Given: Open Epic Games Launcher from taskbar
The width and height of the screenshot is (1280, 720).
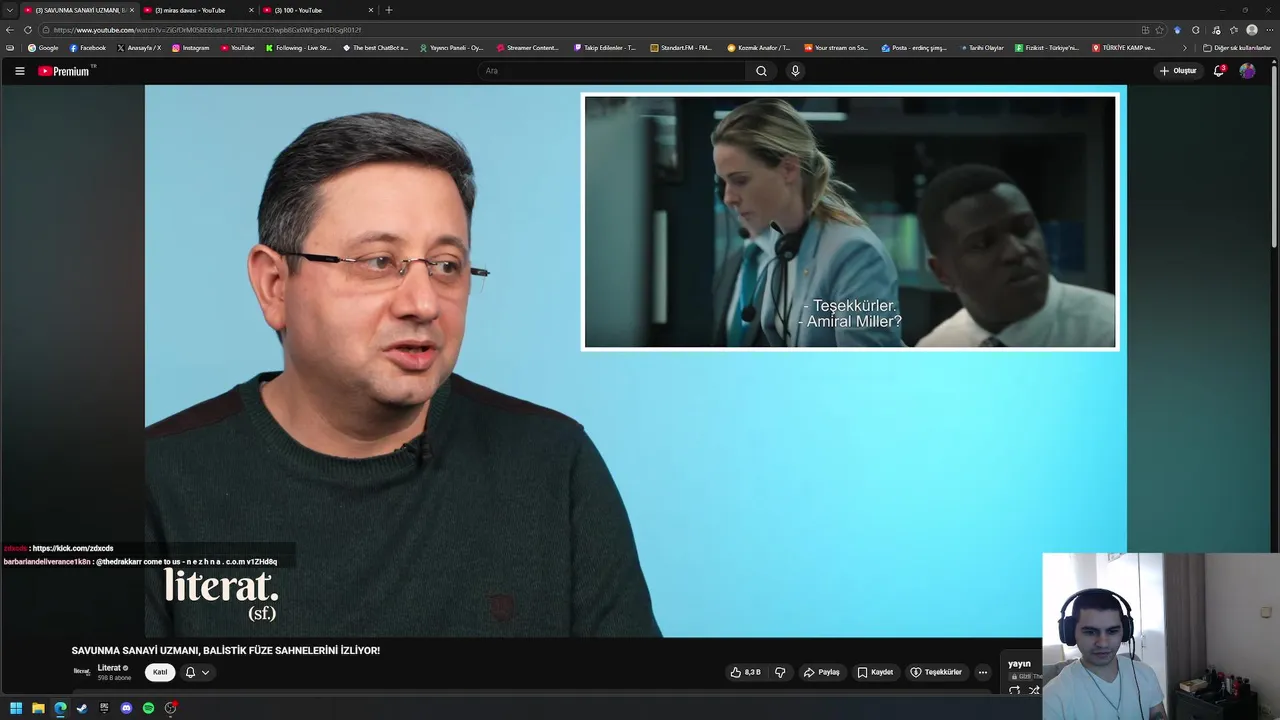Looking at the screenshot, I should coord(104,708).
